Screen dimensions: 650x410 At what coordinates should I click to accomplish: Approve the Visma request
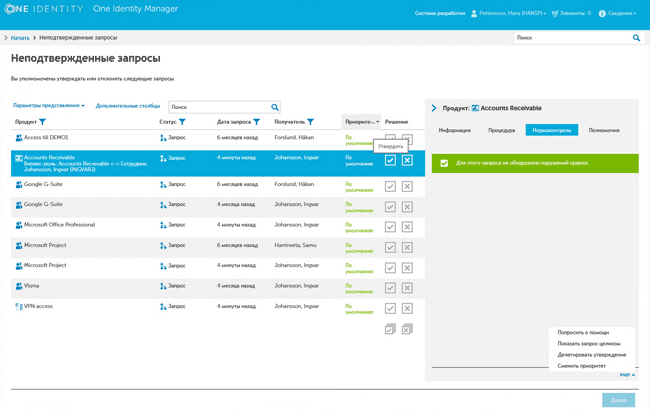point(390,288)
